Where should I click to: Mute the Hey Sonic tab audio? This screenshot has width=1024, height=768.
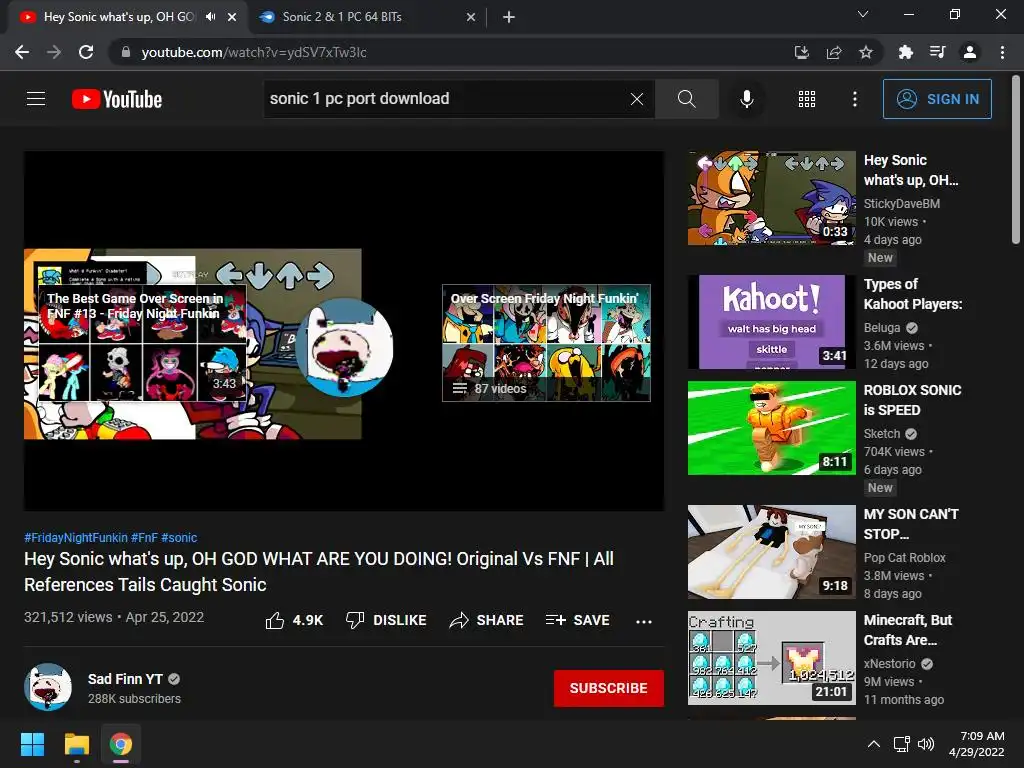210,17
